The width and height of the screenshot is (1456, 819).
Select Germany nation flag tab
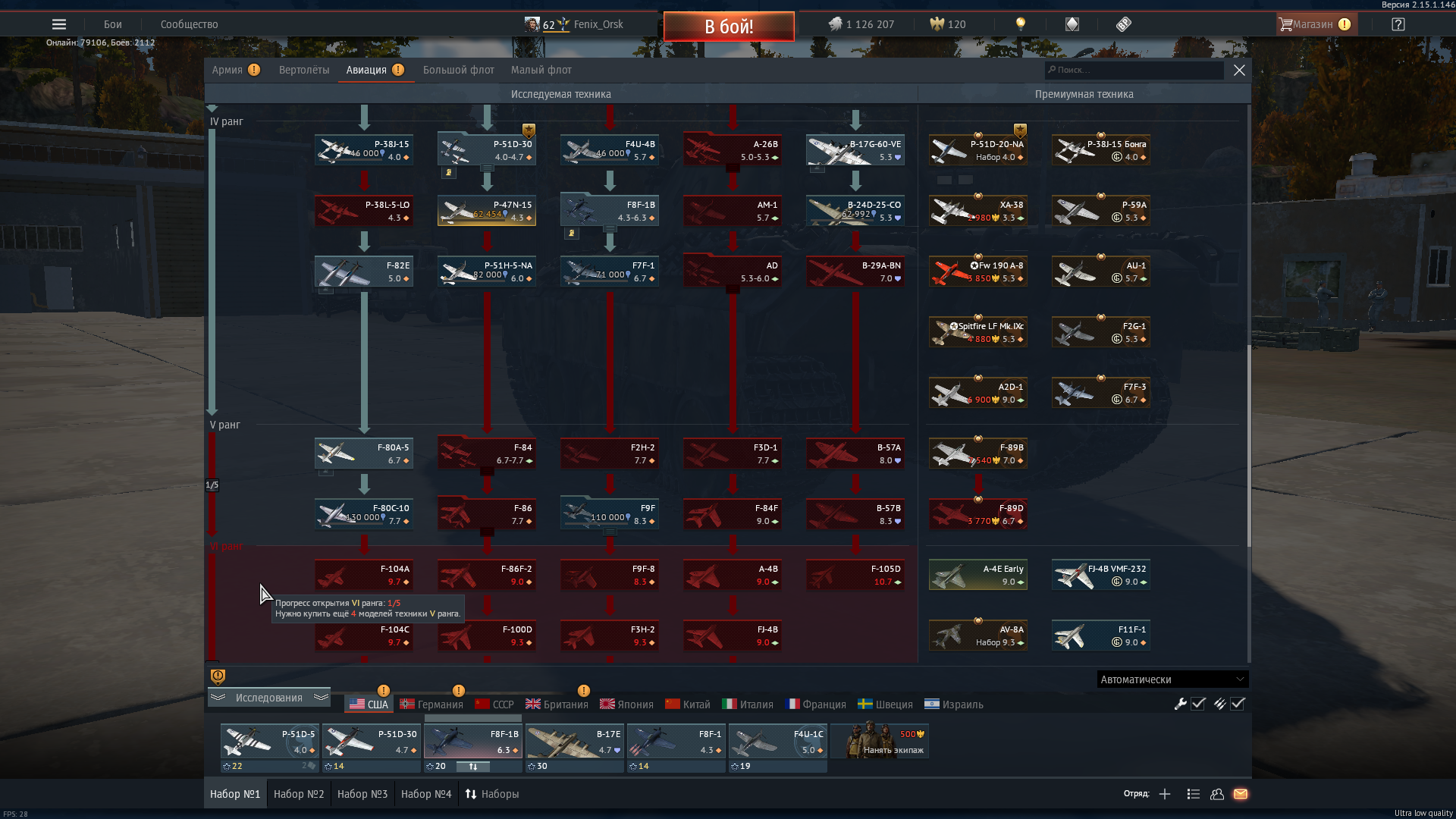pos(431,704)
